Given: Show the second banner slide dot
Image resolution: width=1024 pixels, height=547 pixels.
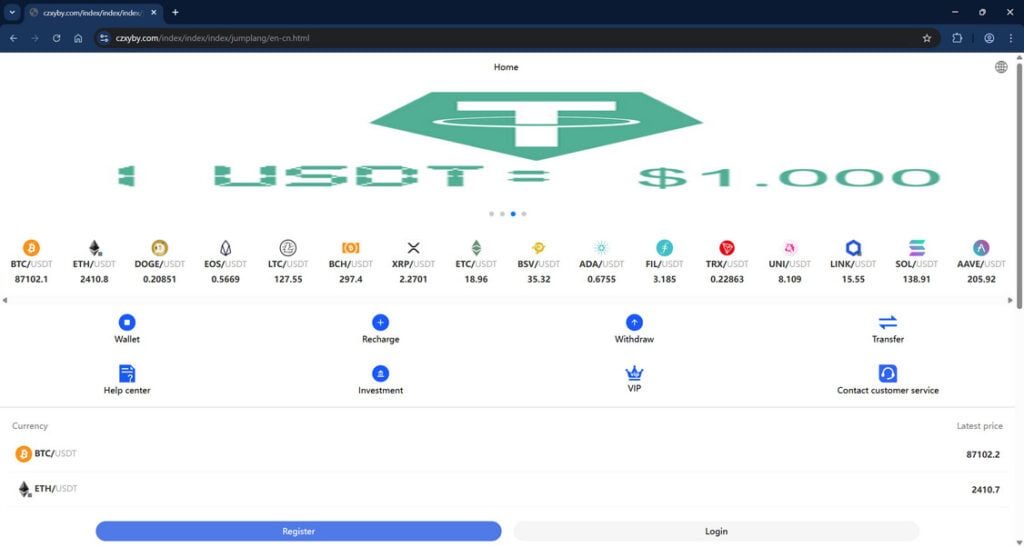Looking at the screenshot, I should point(502,214).
